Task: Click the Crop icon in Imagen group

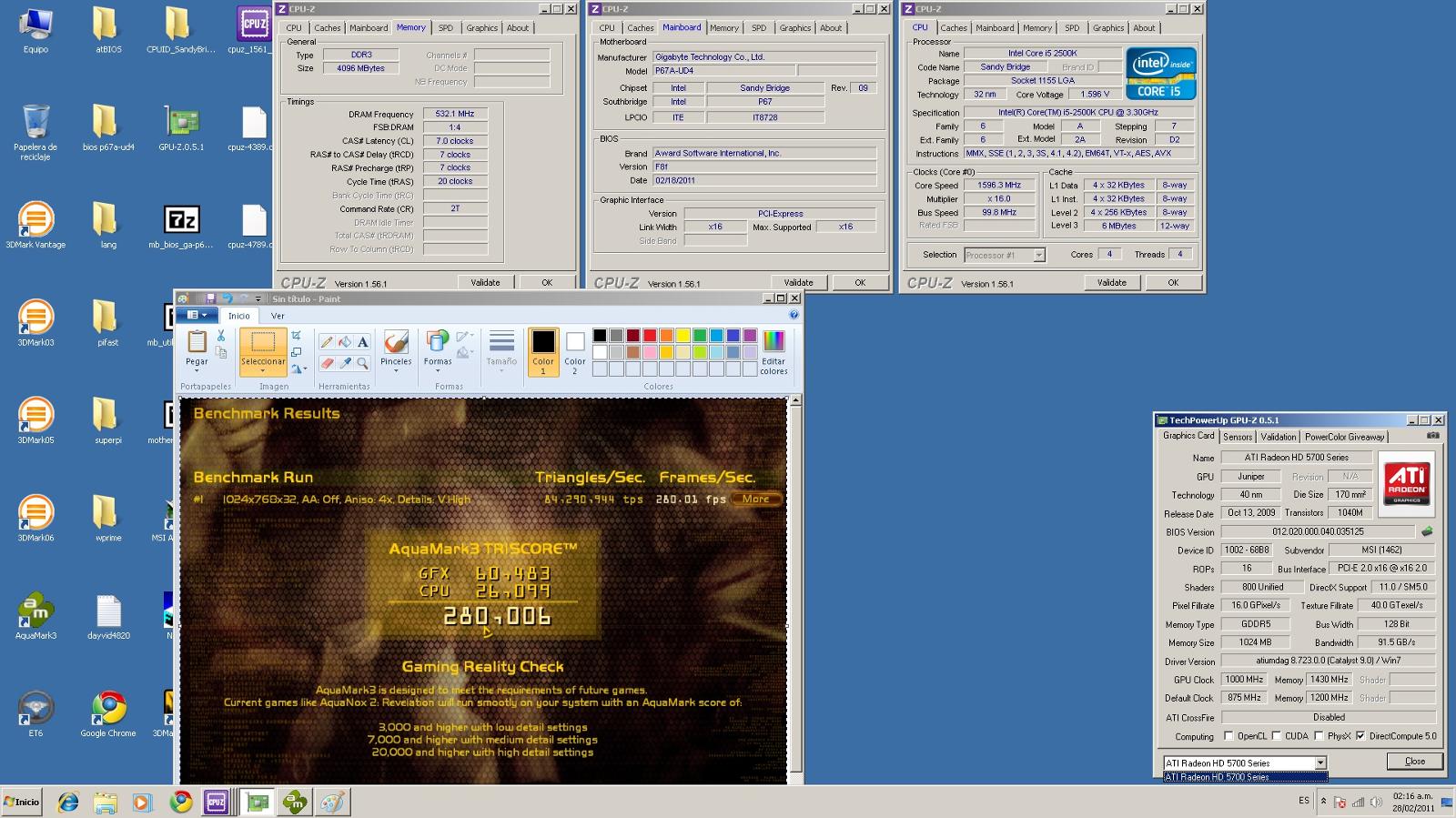Action: coord(296,336)
